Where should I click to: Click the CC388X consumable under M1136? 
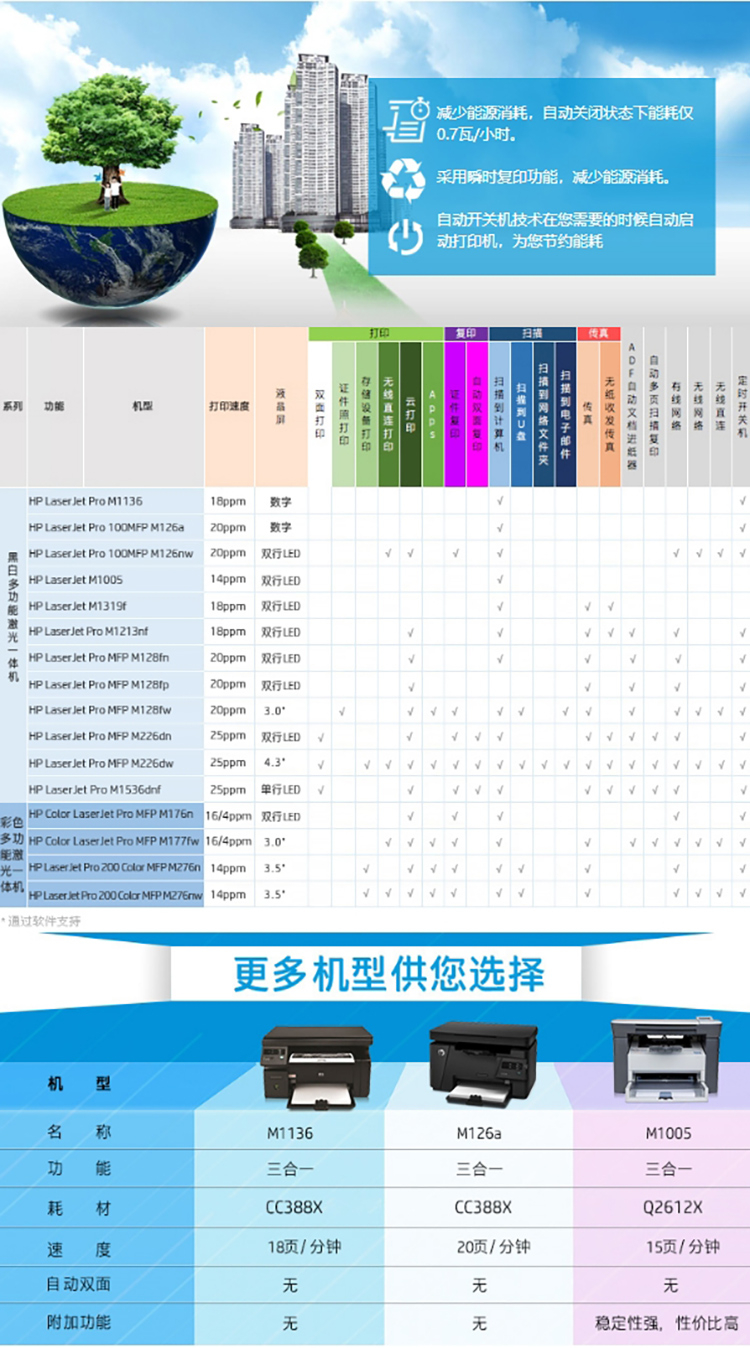[290, 1207]
